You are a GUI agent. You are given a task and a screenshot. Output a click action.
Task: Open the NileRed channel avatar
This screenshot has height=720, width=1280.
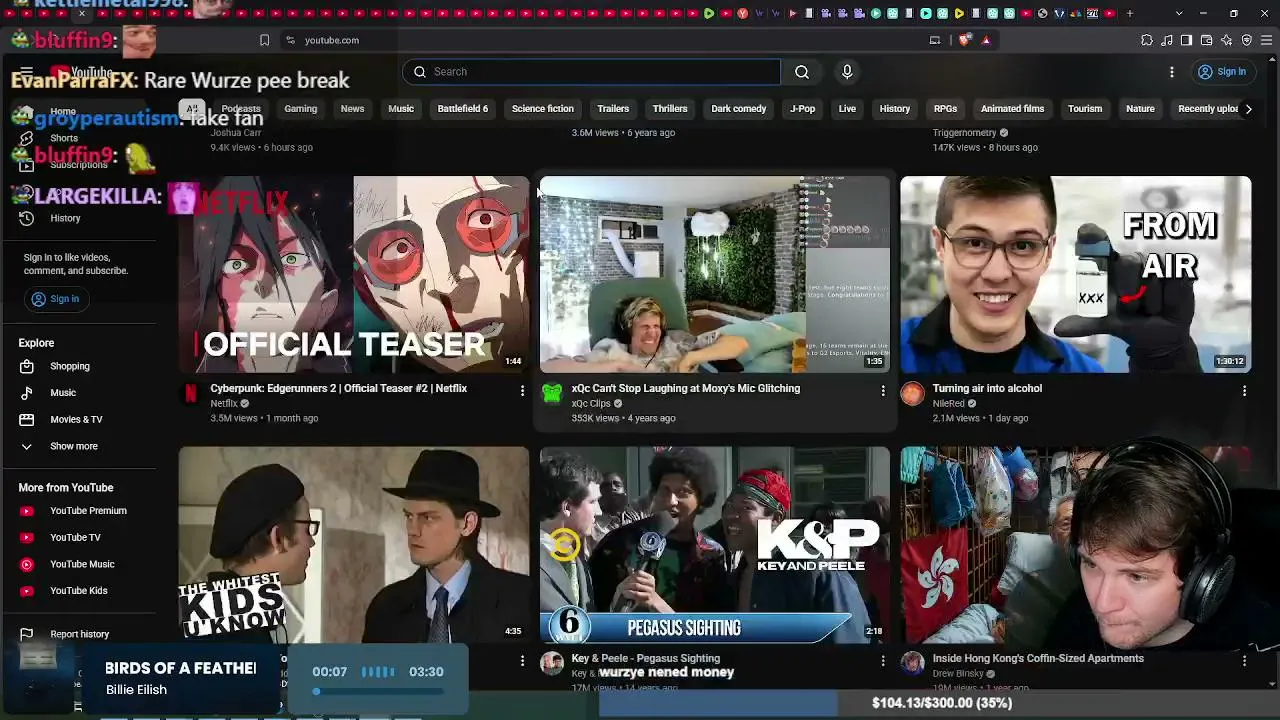coord(912,394)
